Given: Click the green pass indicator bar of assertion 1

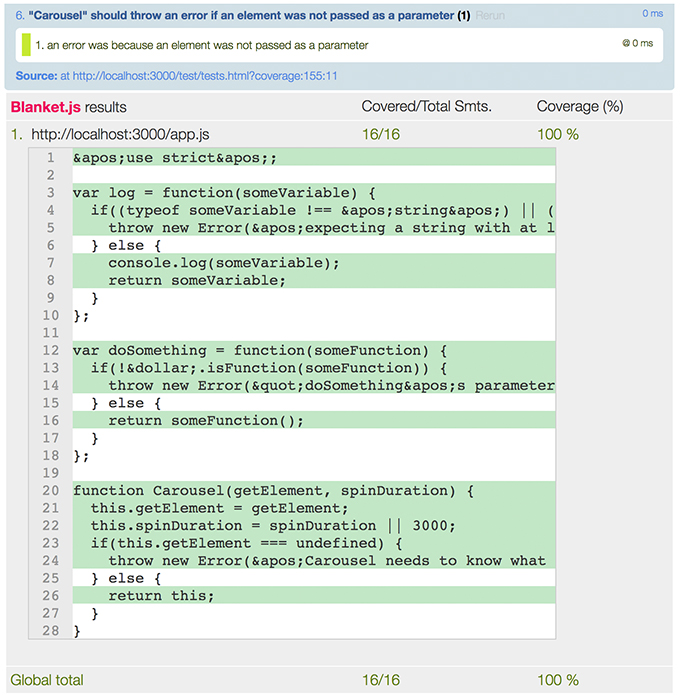Looking at the screenshot, I should 26,45.
